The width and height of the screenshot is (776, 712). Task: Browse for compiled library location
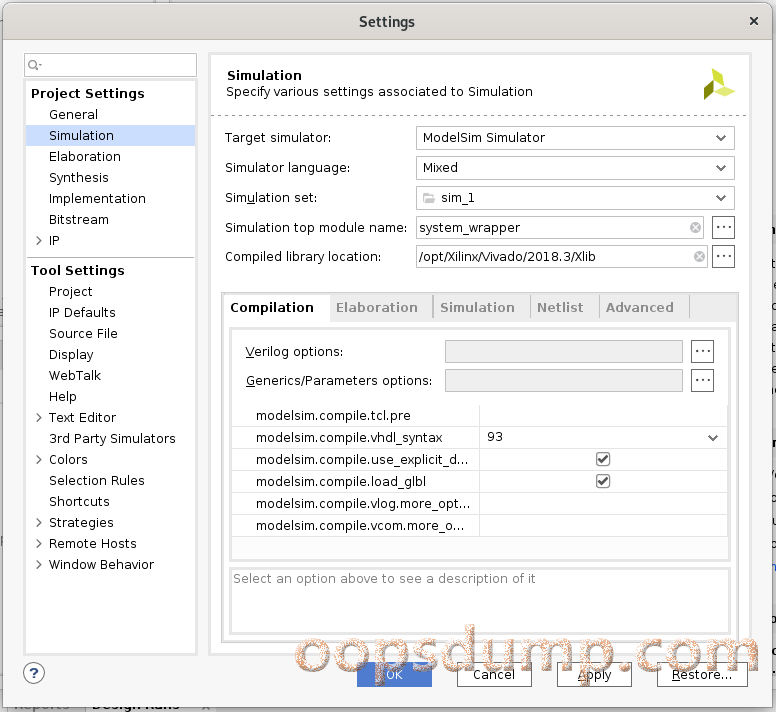pos(723,257)
